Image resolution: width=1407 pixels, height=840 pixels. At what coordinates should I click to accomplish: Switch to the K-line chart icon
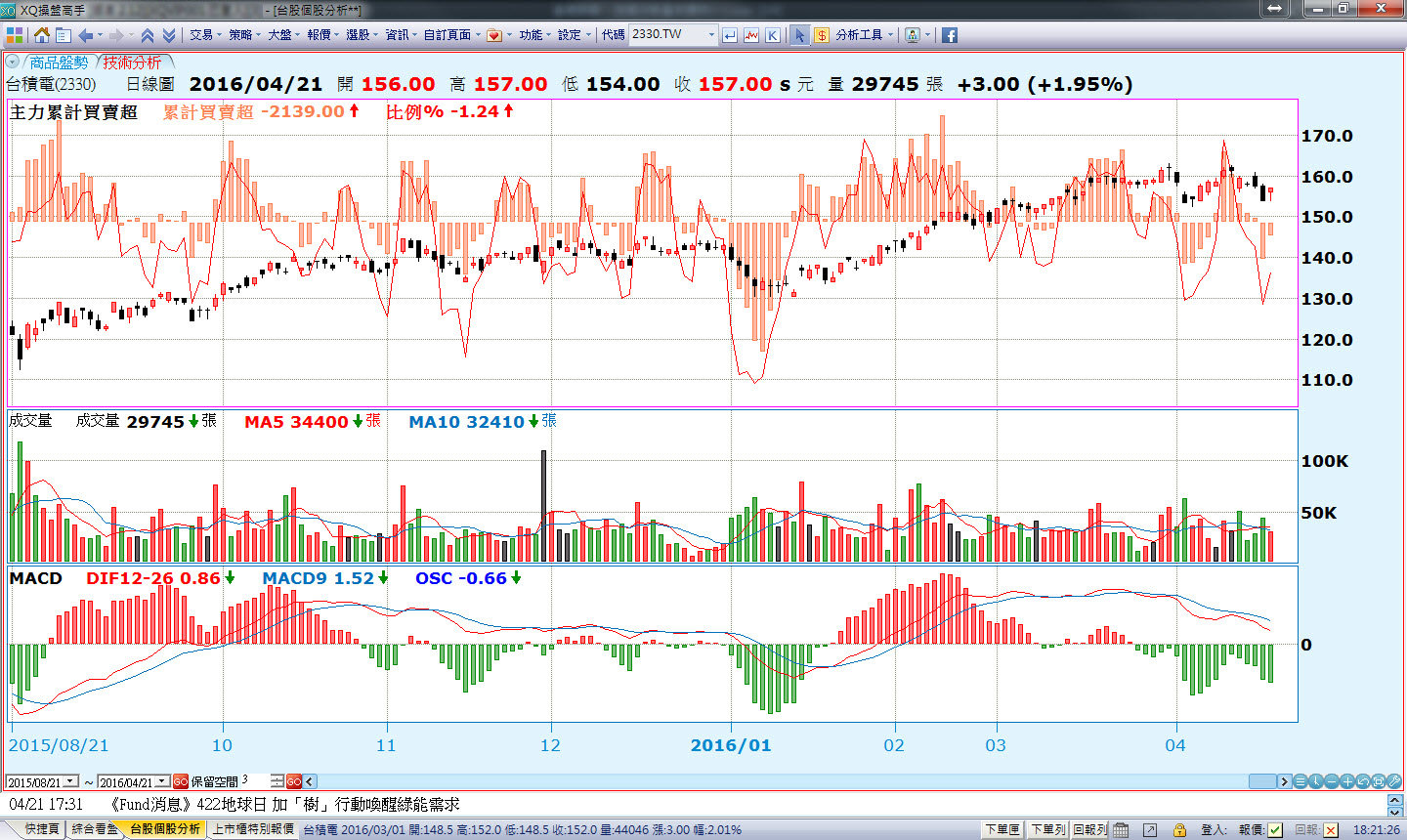click(x=773, y=35)
